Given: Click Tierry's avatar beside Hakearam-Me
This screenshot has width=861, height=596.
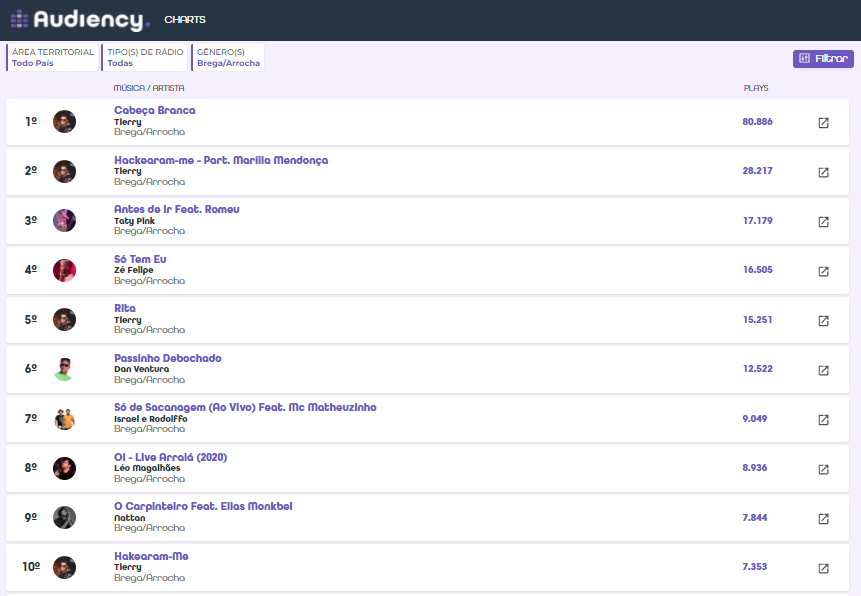Looking at the screenshot, I should (x=64, y=567).
